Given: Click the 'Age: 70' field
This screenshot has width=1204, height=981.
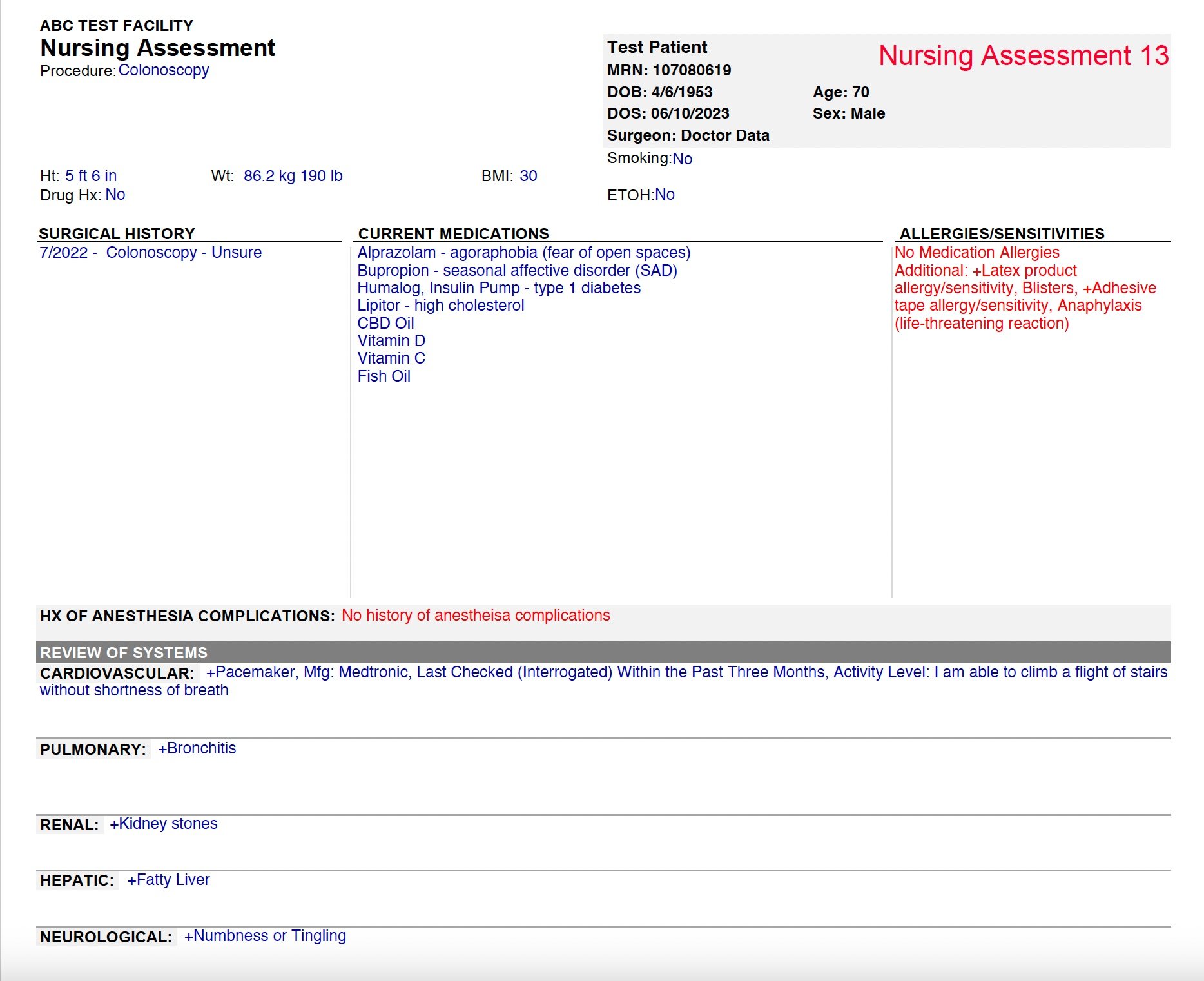Looking at the screenshot, I should click(x=841, y=92).
